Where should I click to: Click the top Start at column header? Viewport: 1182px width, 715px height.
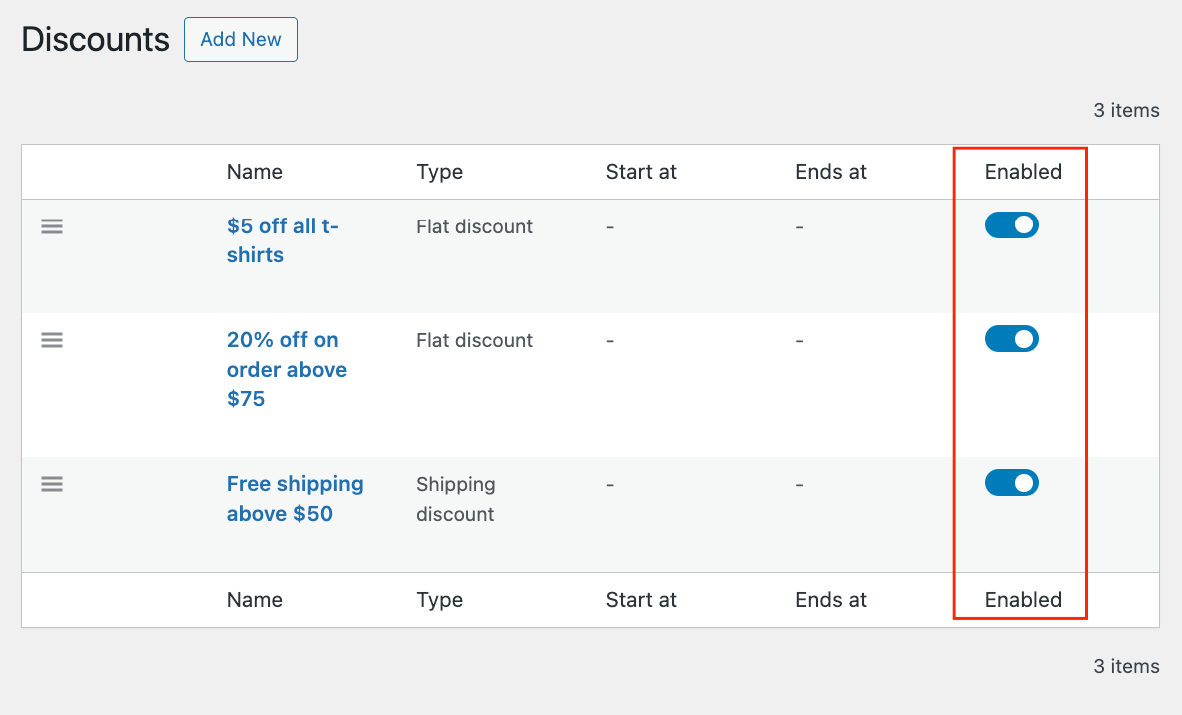pyautogui.click(x=641, y=172)
